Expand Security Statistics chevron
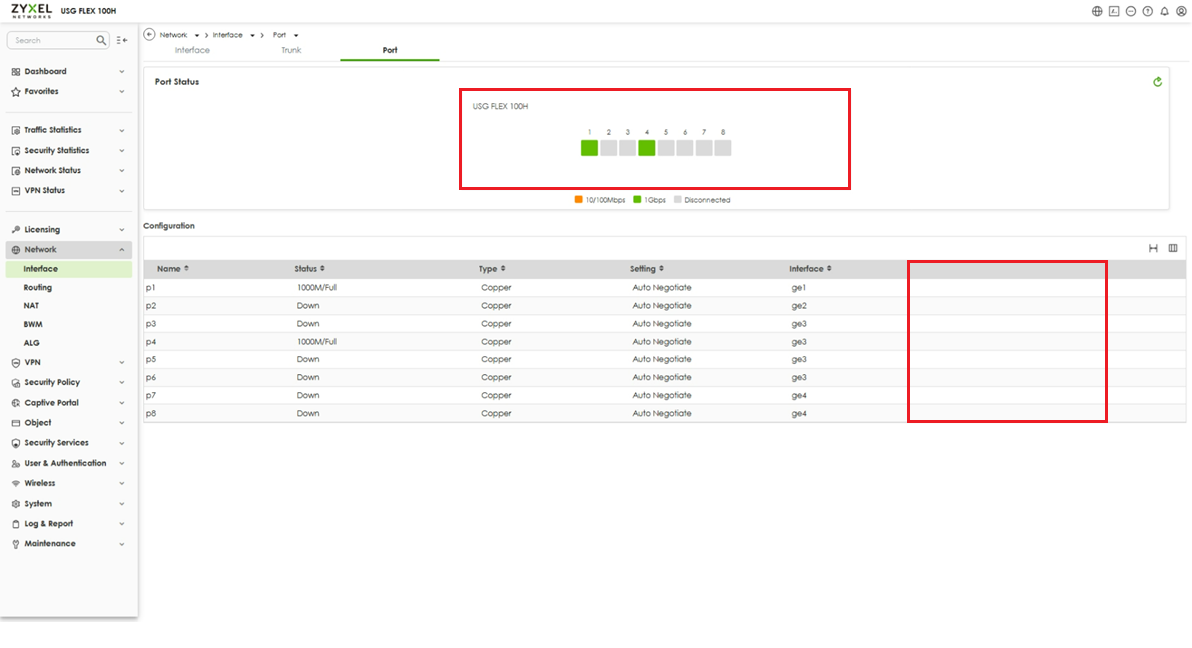The width and height of the screenshot is (1192, 648). 122,151
